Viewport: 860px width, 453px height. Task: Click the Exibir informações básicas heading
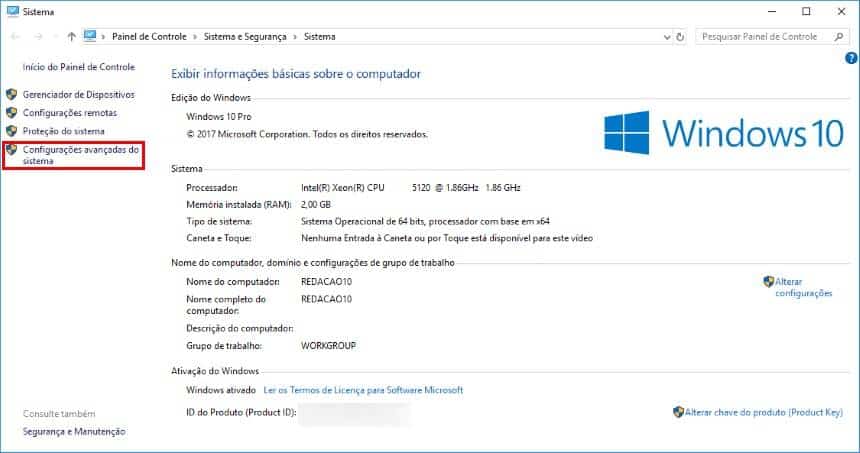point(296,74)
